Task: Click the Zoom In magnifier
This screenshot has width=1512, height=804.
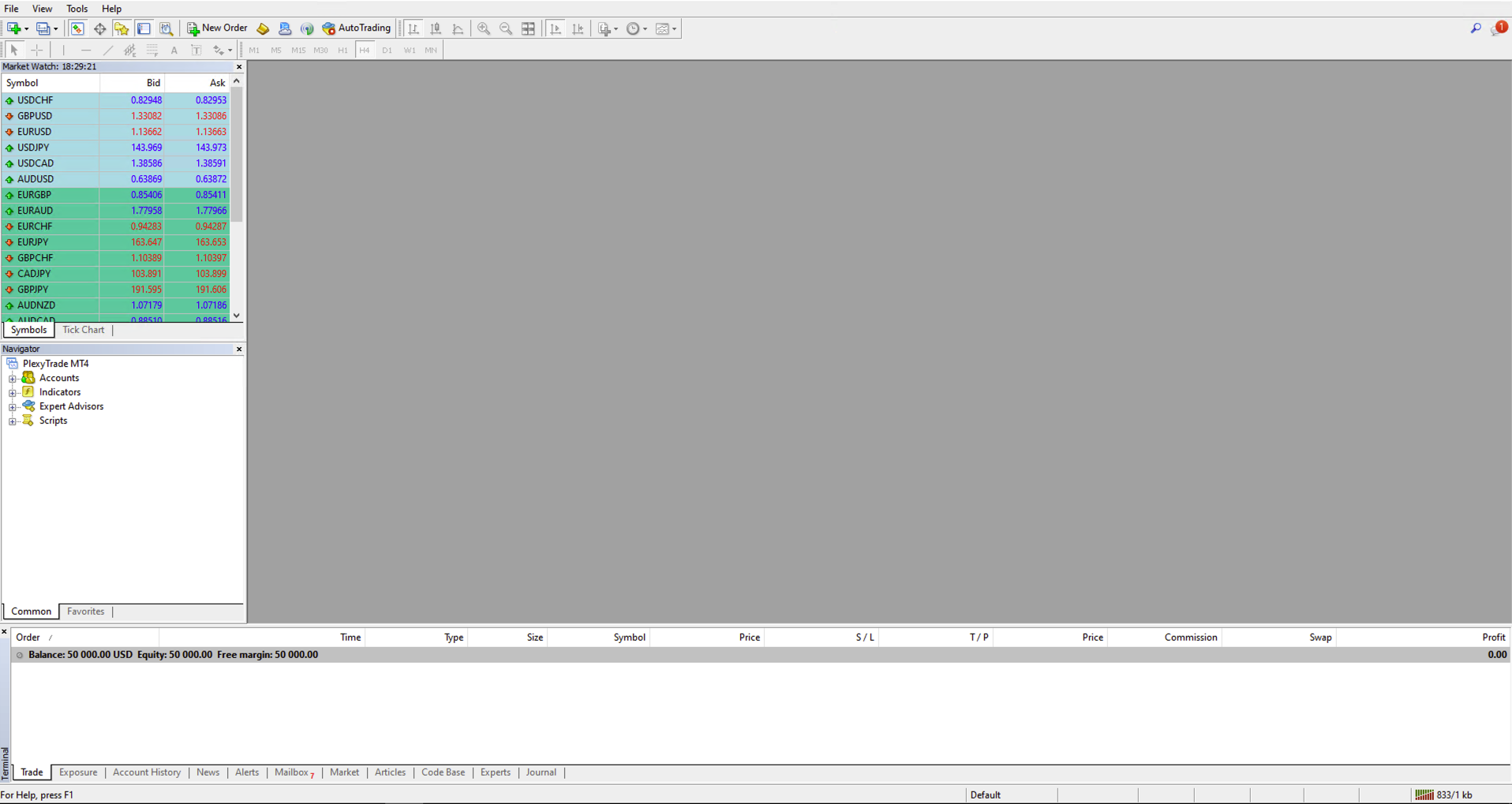Action: (x=484, y=28)
